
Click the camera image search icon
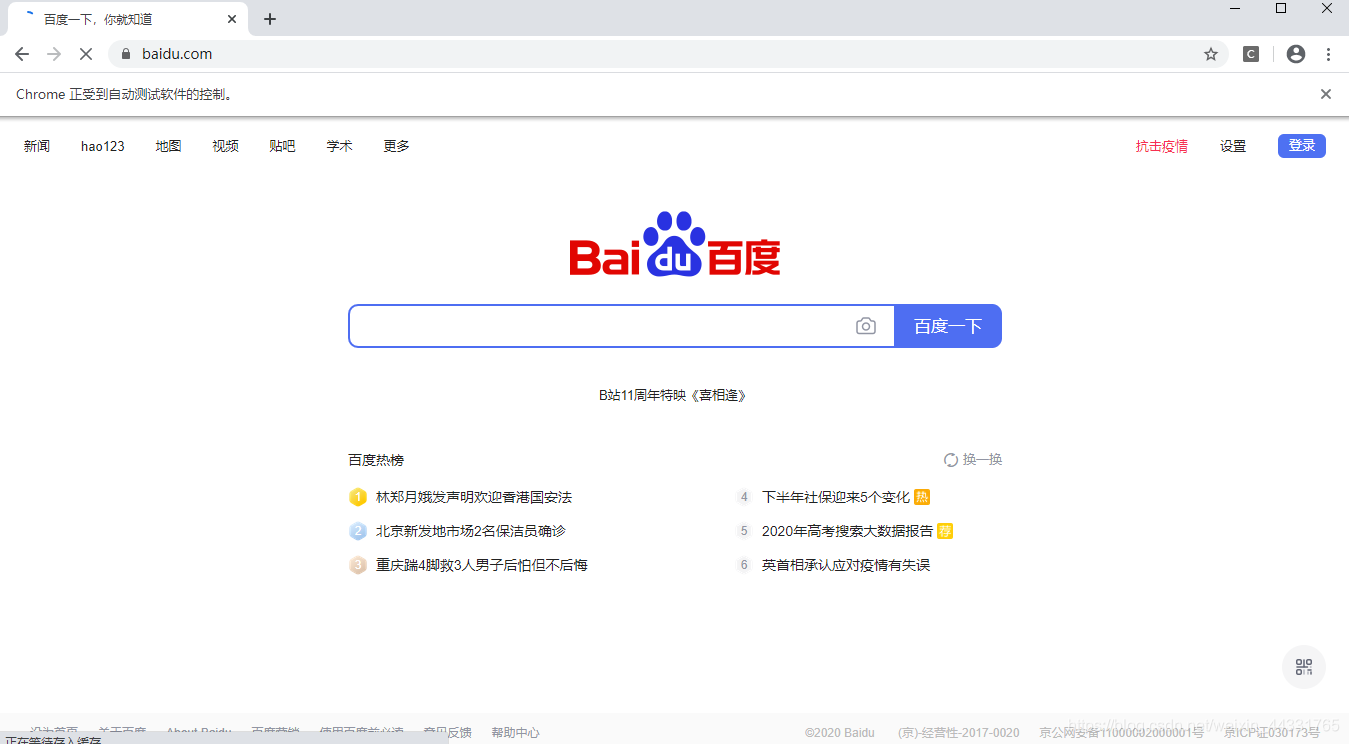(x=866, y=326)
